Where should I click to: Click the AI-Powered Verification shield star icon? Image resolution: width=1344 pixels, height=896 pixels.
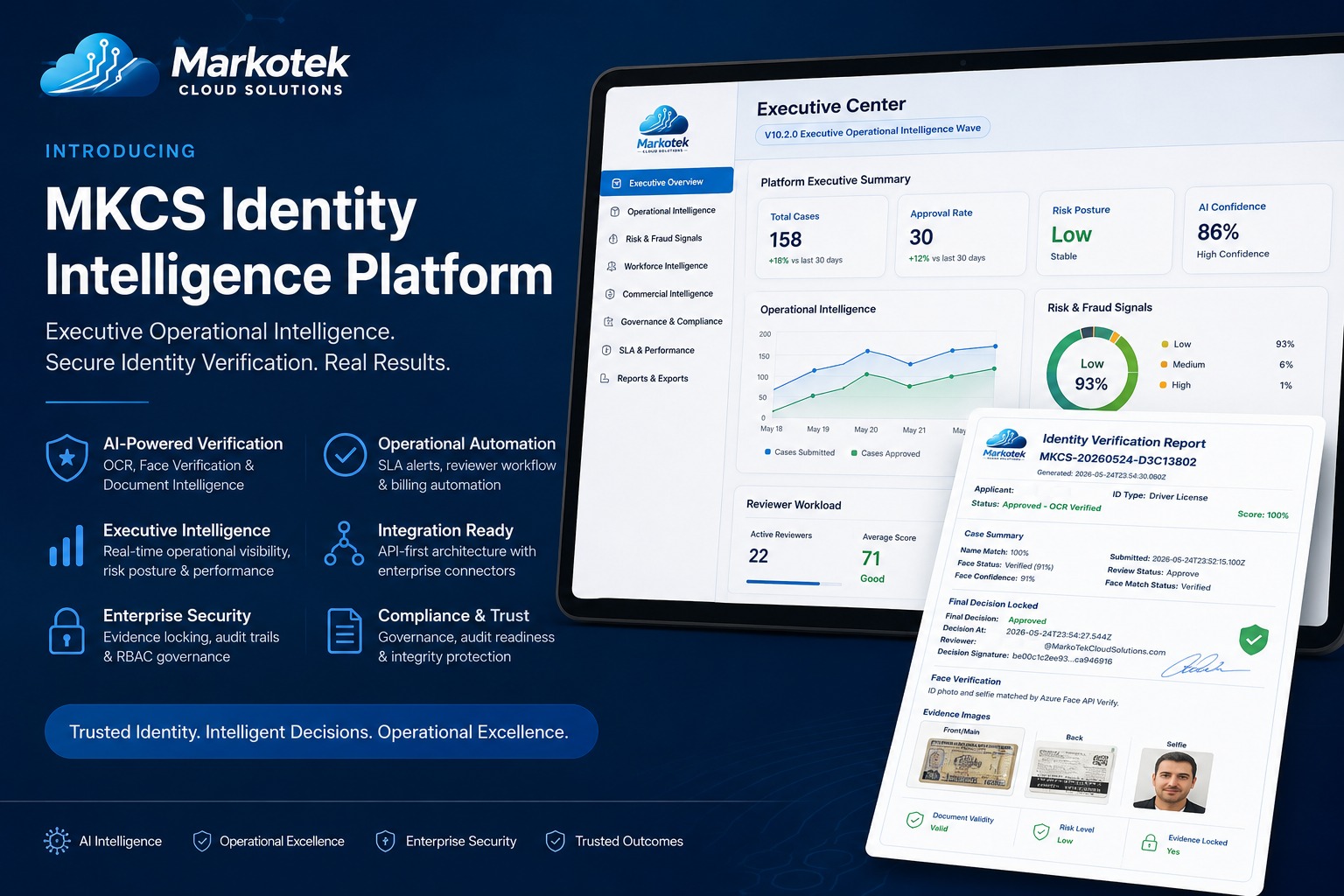pyautogui.click(x=67, y=458)
